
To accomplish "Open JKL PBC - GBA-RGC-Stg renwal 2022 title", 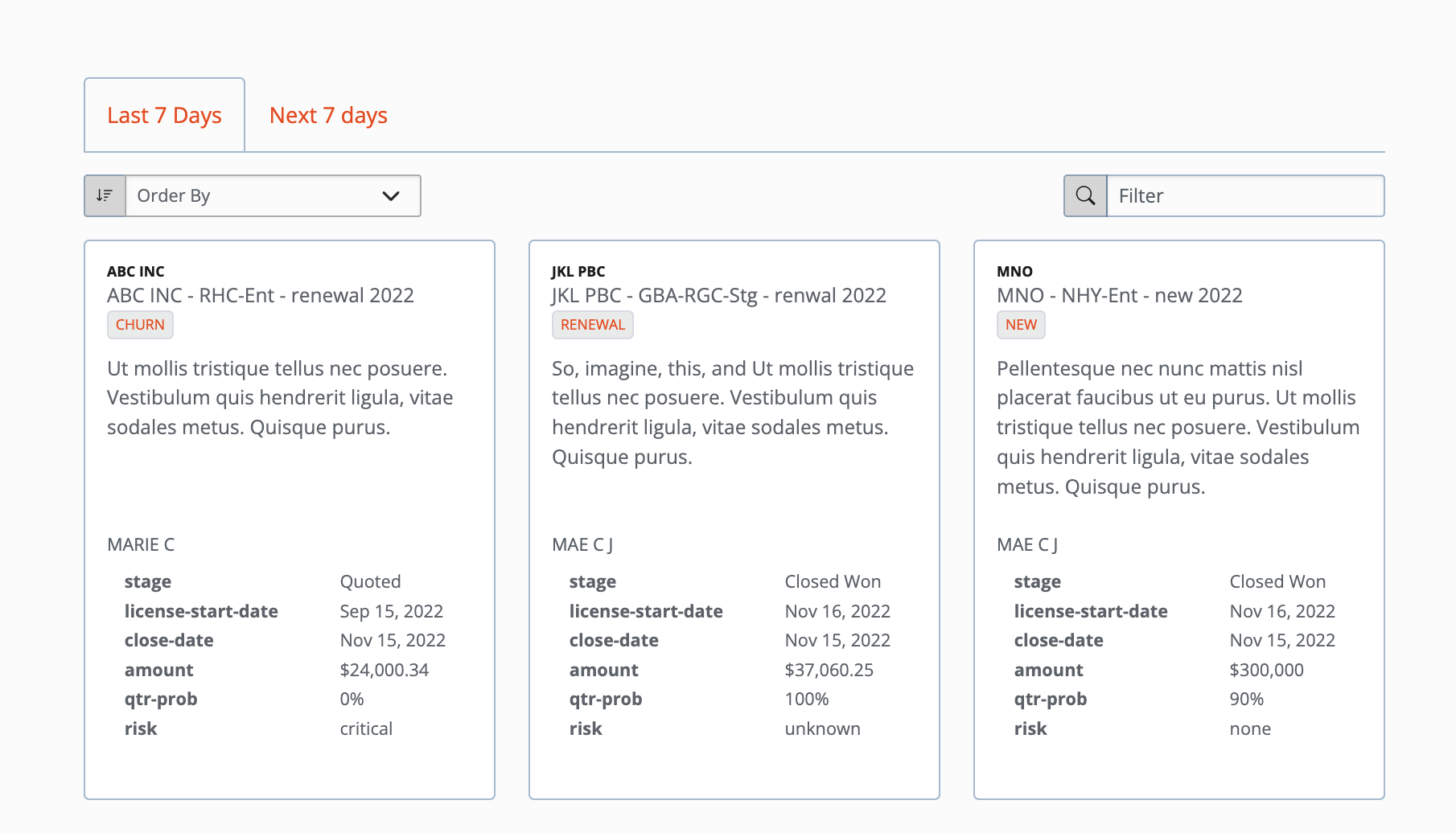I will click(718, 295).
